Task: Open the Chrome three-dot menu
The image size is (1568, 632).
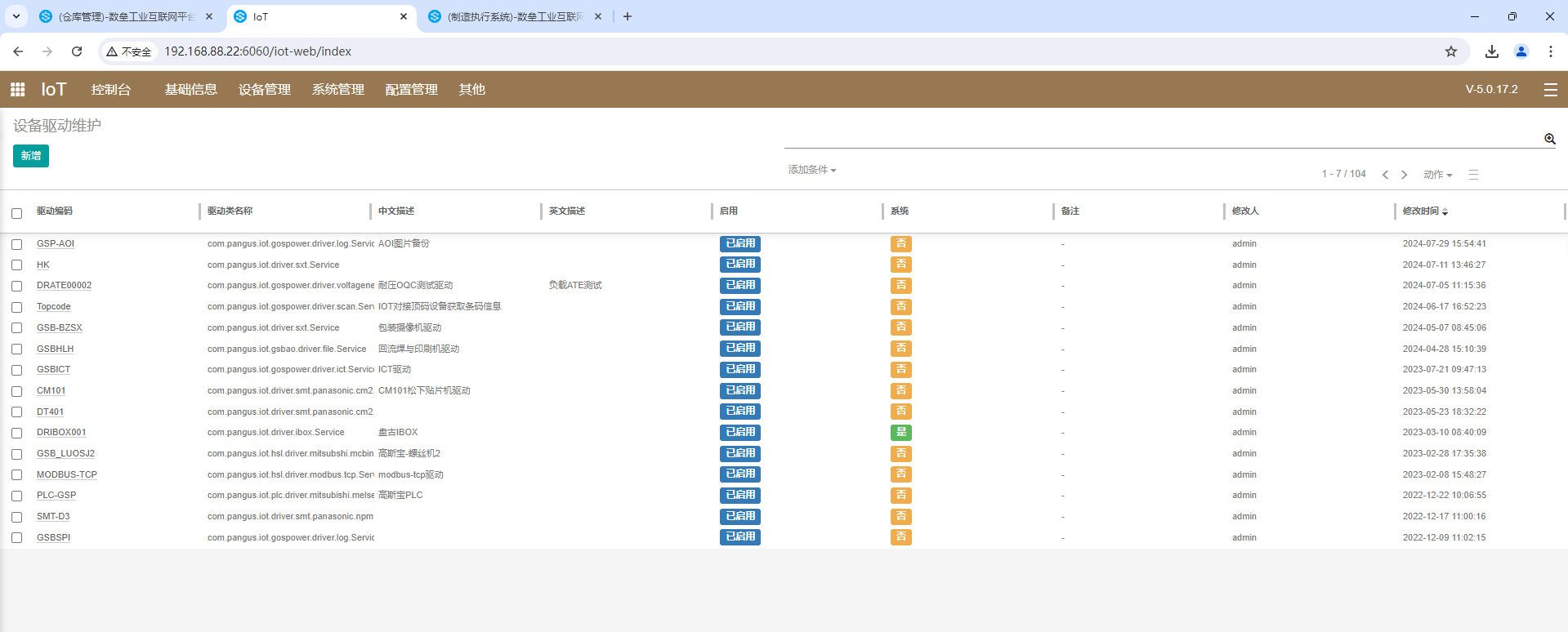Action: coord(1550,51)
